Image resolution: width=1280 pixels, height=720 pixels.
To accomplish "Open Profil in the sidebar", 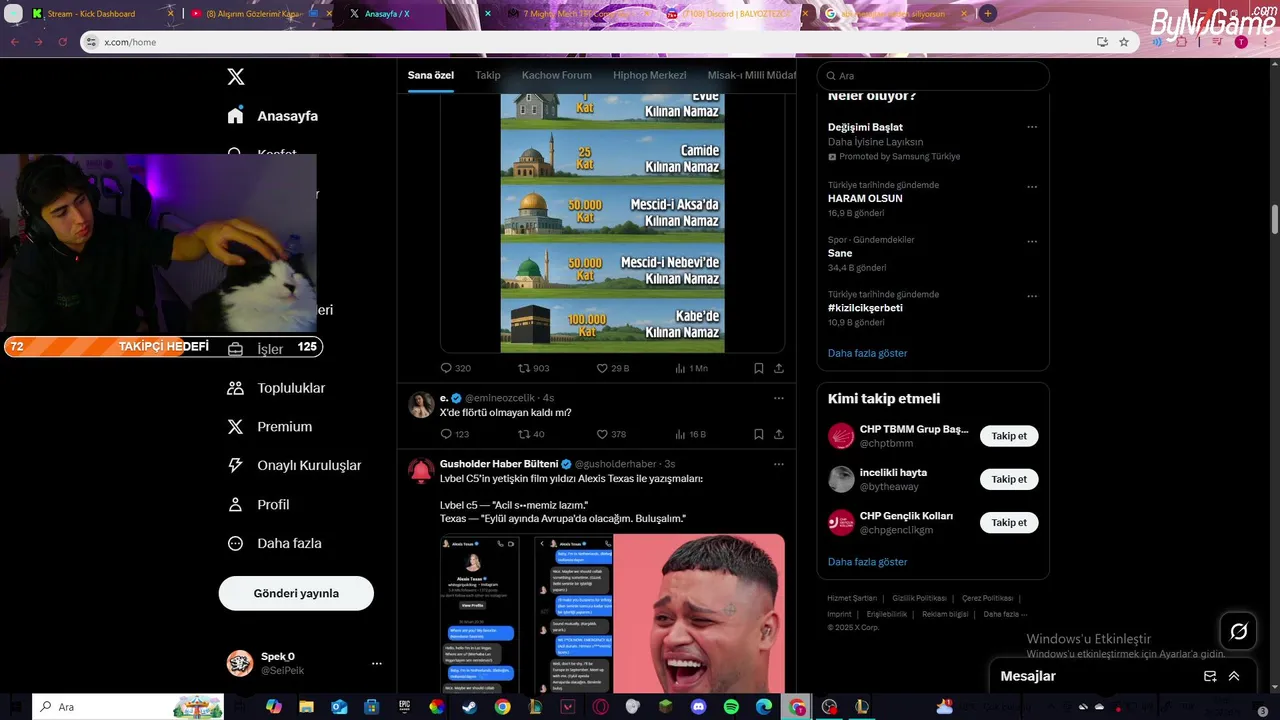I will [258, 505].
